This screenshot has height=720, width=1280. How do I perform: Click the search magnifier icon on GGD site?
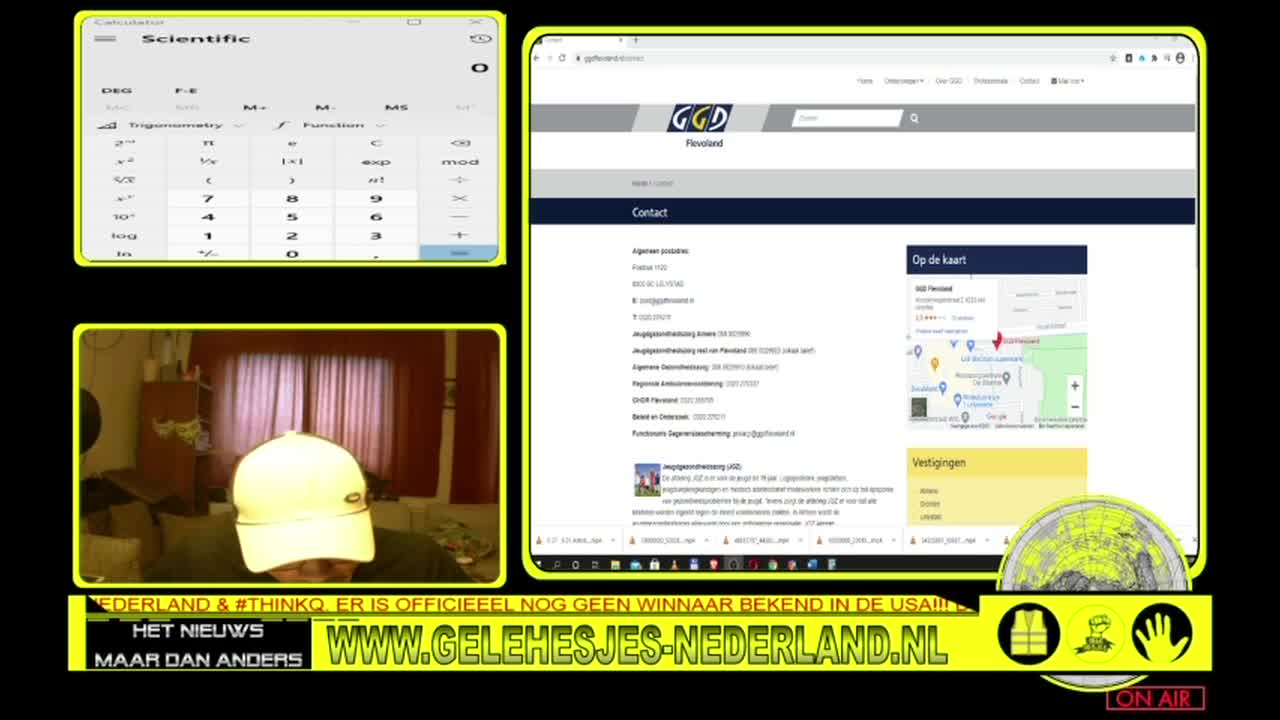[x=914, y=118]
